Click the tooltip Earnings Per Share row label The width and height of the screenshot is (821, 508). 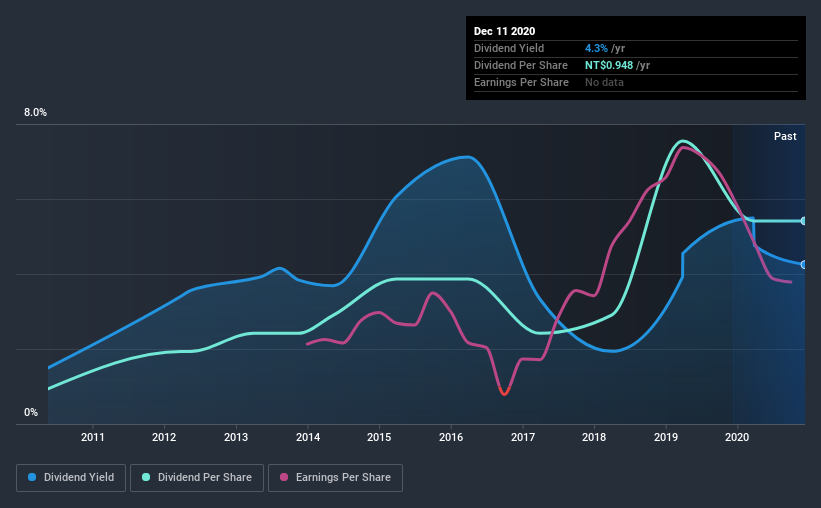tap(521, 82)
